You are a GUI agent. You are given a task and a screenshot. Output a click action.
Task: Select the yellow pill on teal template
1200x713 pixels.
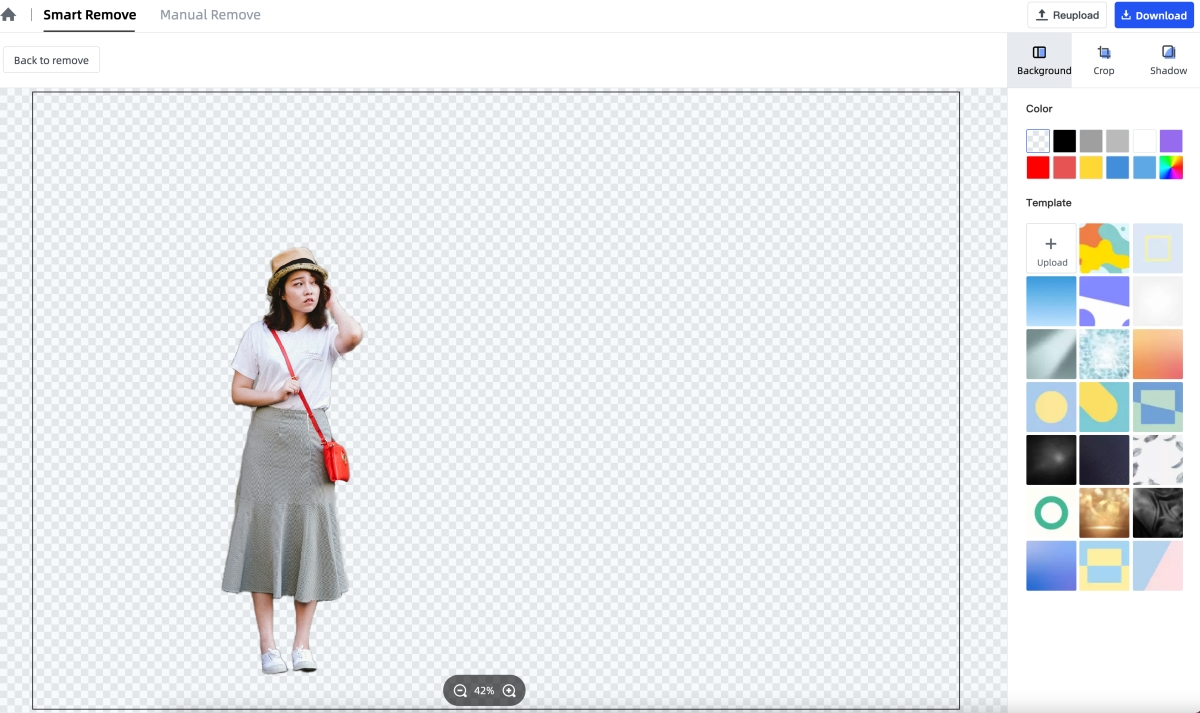click(x=1104, y=407)
